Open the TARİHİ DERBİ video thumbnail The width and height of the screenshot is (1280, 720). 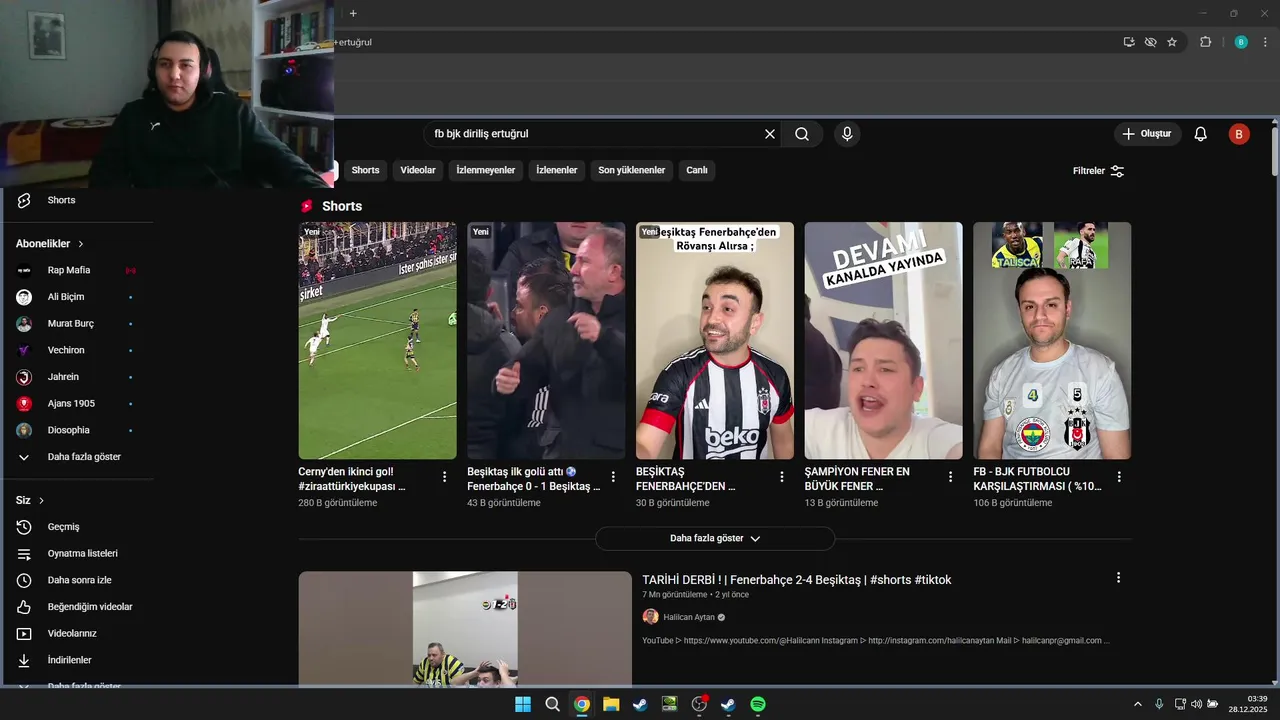[x=465, y=629]
